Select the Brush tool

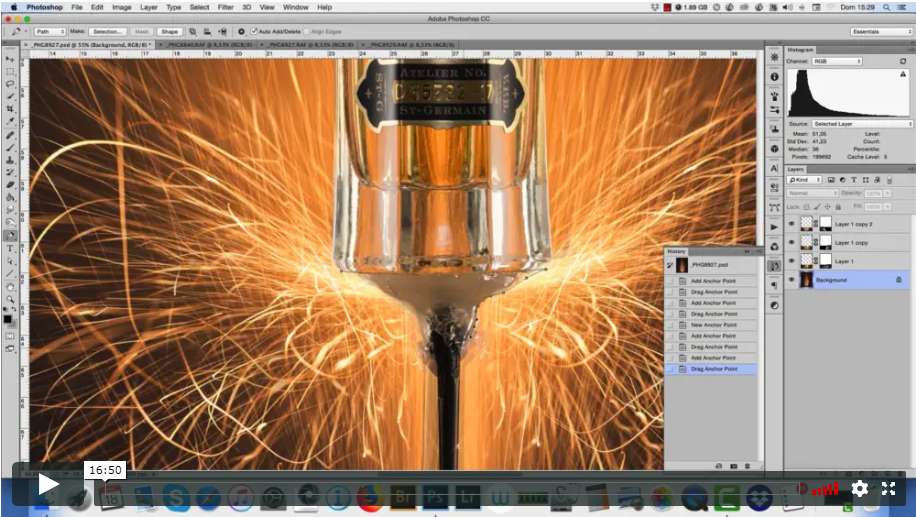(x=10, y=147)
